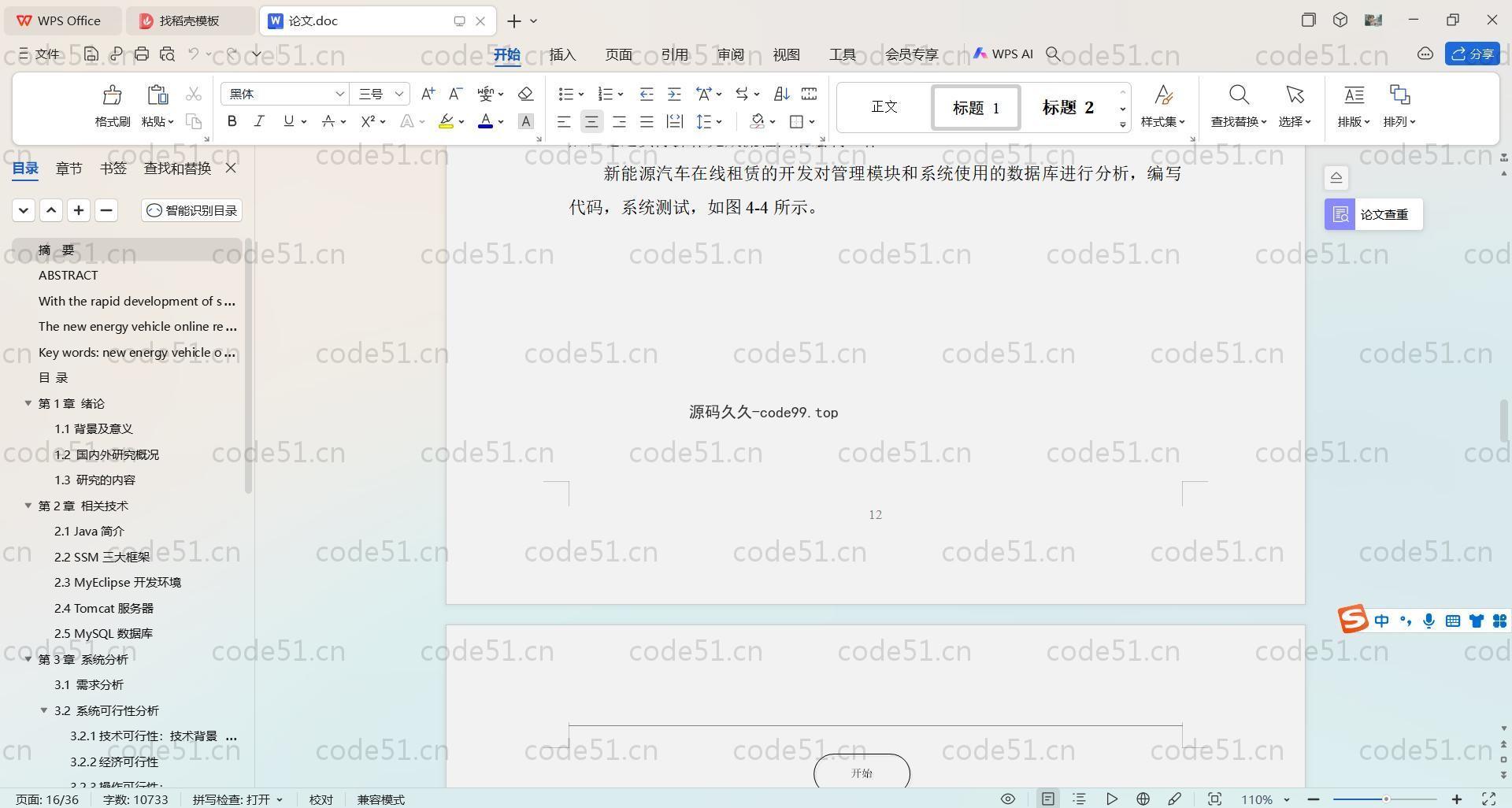The height and width of the screenshot is (808, 1512).
Task: Open the 页面 ribbon tab
Action: pyautogui.click(x=618, y=54)
